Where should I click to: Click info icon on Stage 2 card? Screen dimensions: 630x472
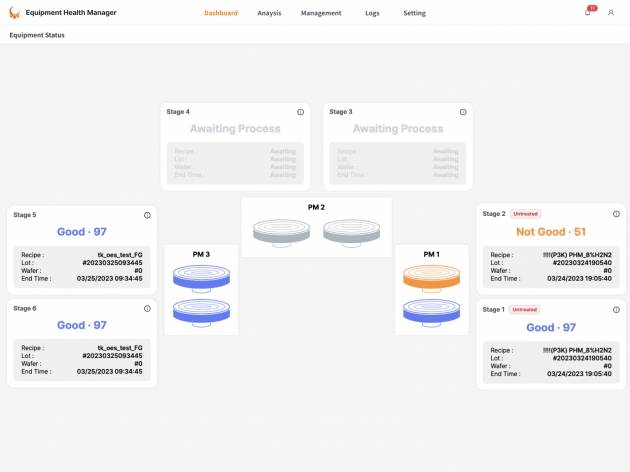pyautogui.click(x=616, y=214)
